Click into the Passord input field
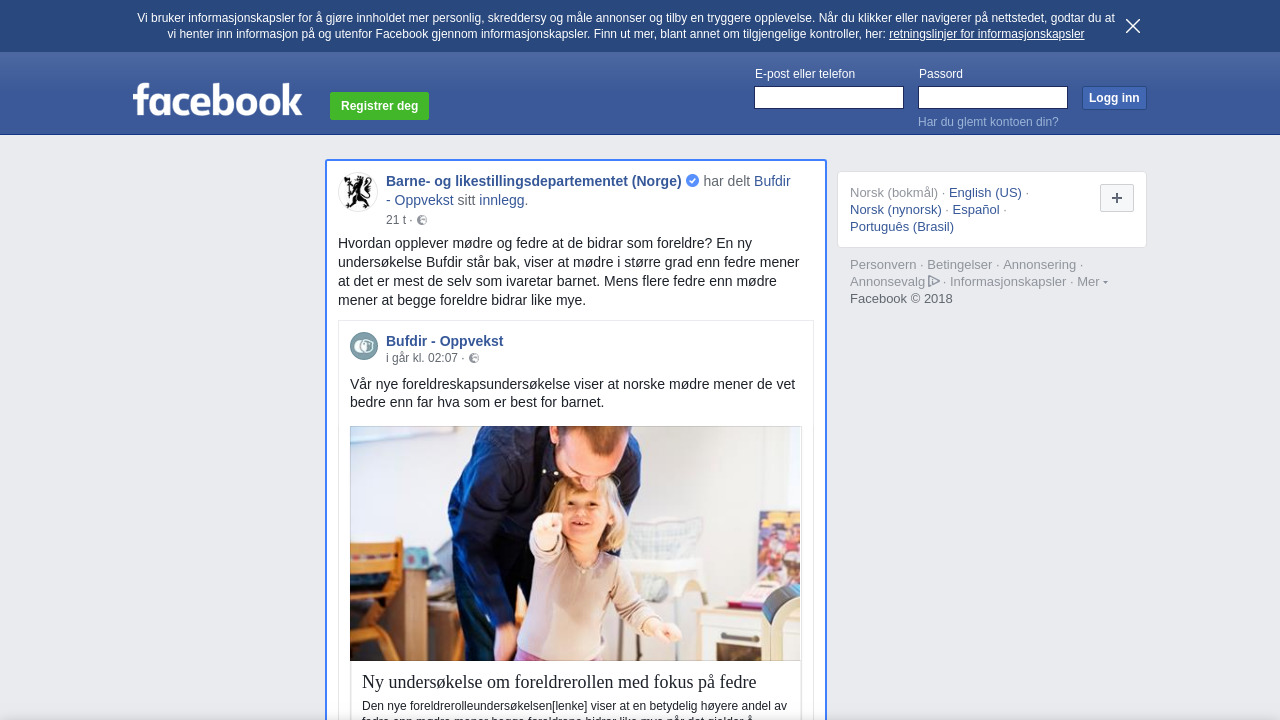Viewport: 1280px width, 720px height. 992,97
